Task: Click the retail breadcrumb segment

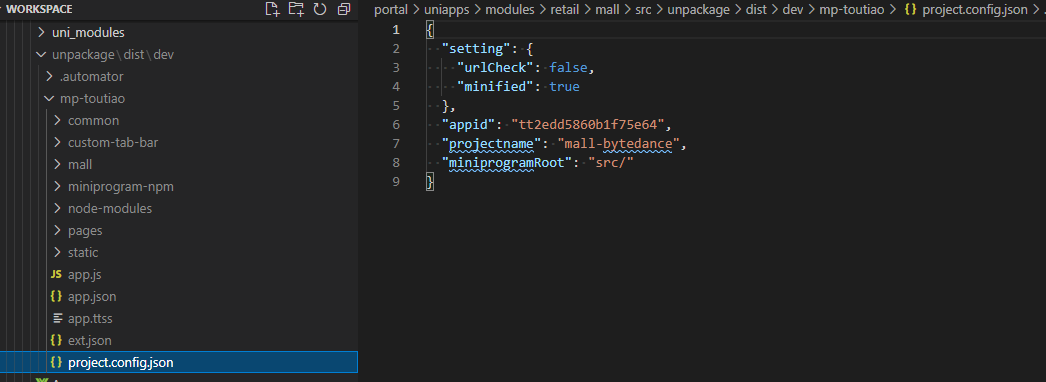Action: click(x=564, y=9)
